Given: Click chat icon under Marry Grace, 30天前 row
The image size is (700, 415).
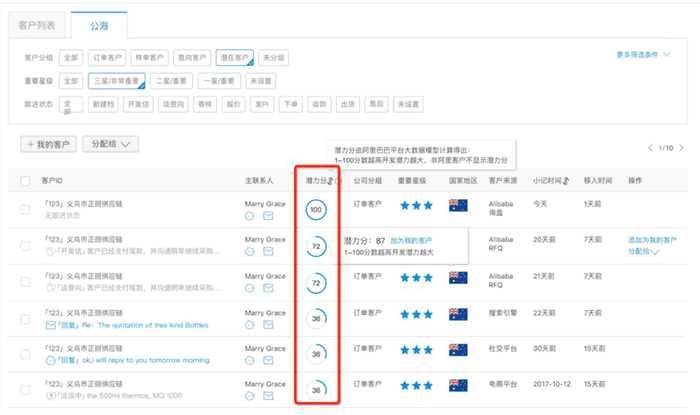Looking at the screenshot, I should click(250, 360).
